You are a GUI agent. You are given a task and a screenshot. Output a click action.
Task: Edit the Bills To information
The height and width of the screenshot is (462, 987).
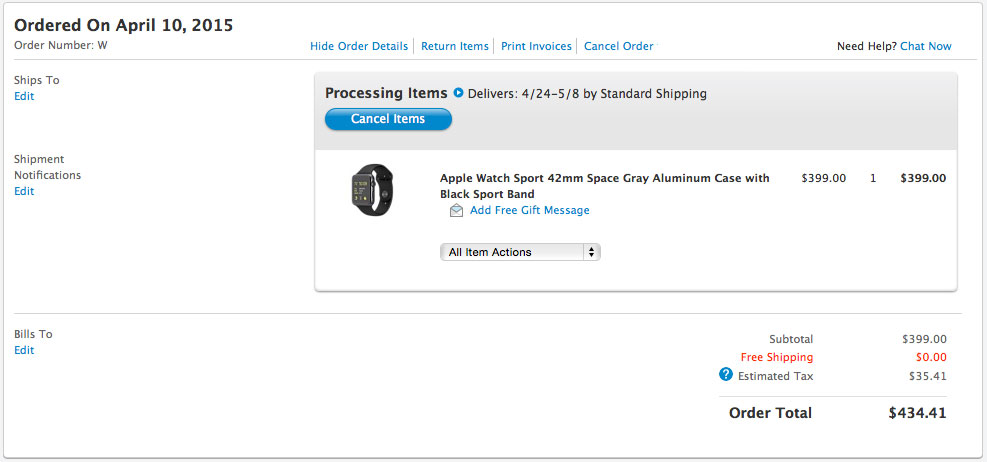[x=24, y=350]
